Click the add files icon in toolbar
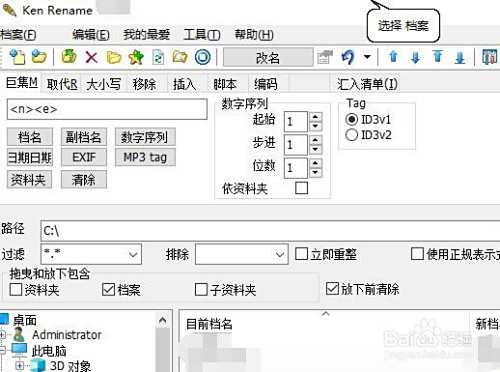The image size is (500, 372). 17,57
